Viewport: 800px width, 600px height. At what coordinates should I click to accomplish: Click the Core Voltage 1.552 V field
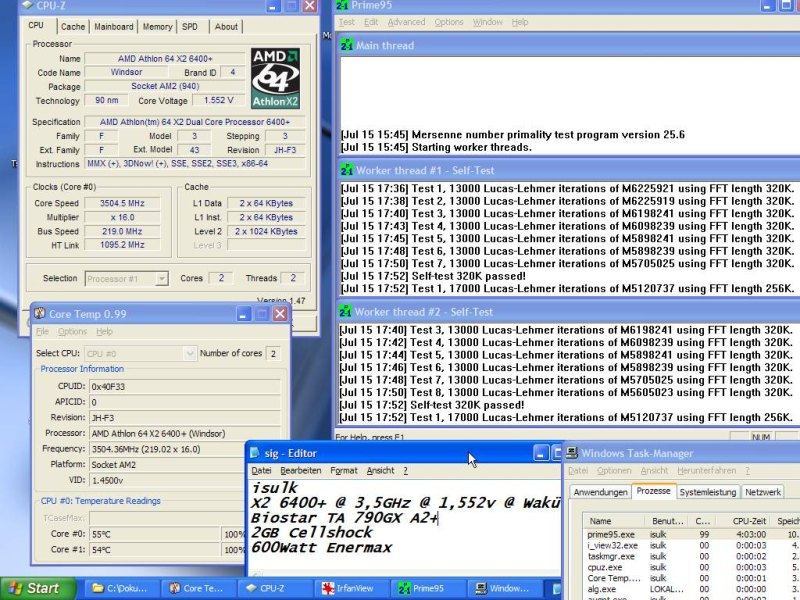pyautogui.click(x=219, y=101)
